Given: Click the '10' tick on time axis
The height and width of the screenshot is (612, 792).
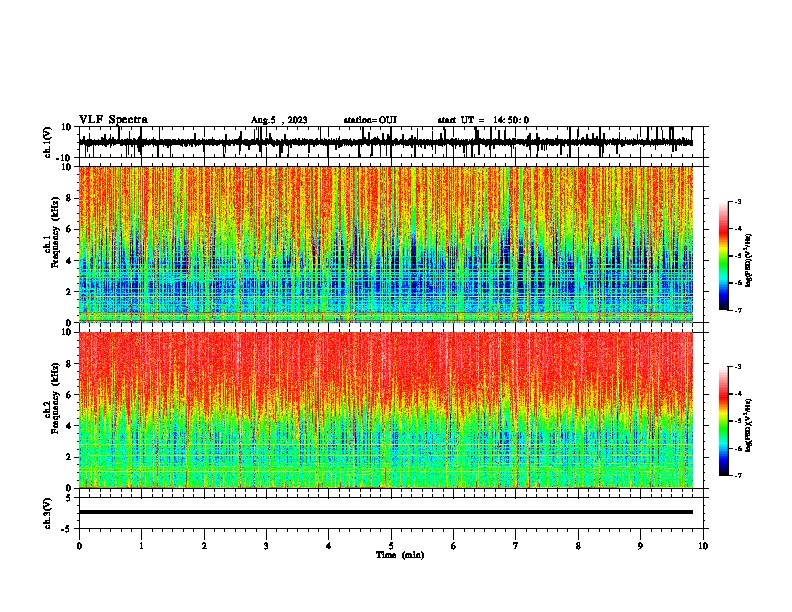Looking at the screenshot, I should tap(703, 546).
